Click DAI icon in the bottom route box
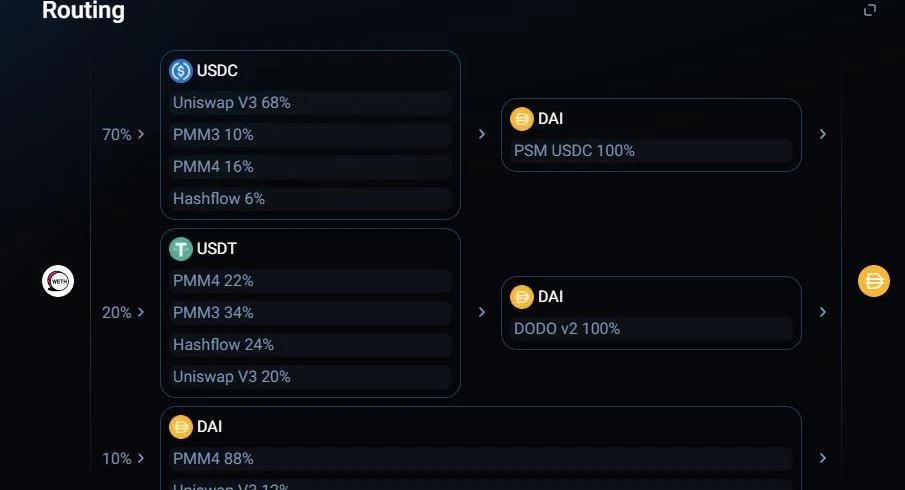This screenshot has width=905, height=490. [181, 427]
